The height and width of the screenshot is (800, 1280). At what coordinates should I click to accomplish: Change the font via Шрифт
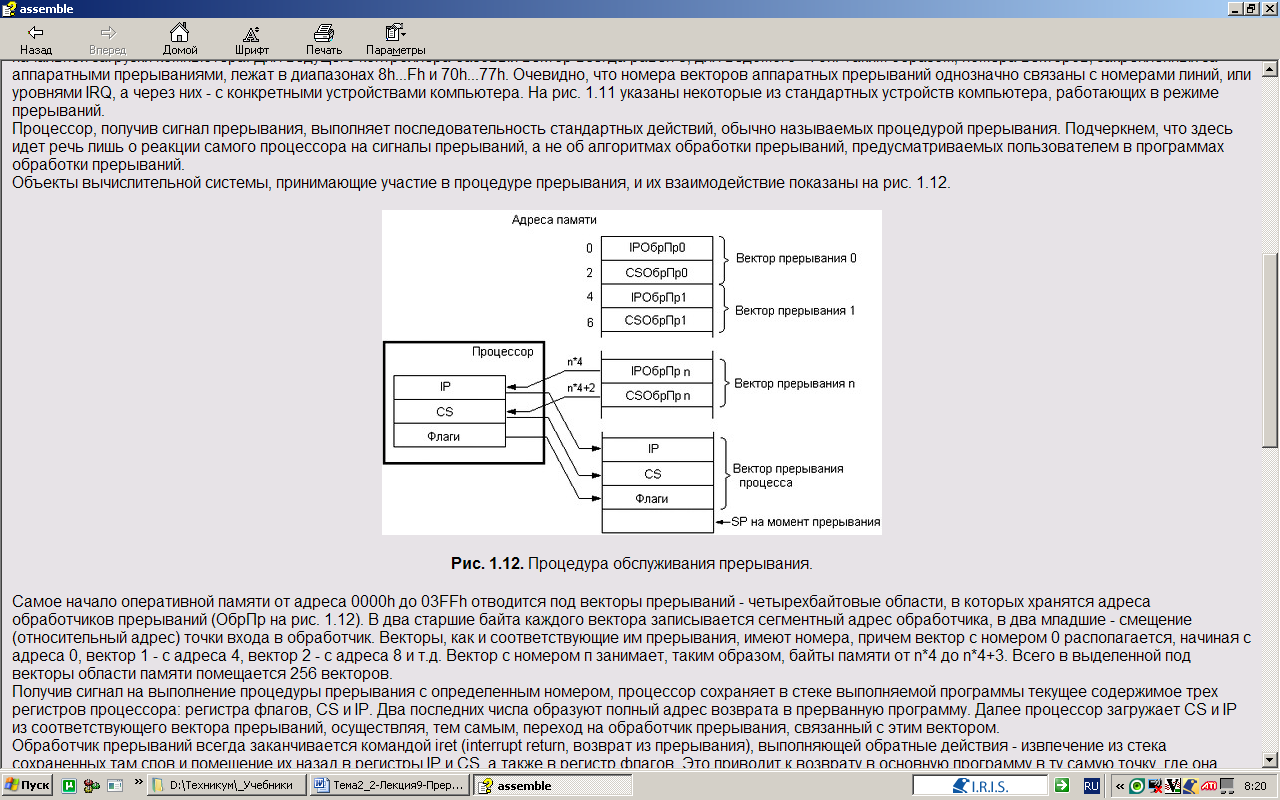click(x=252, y=39)
